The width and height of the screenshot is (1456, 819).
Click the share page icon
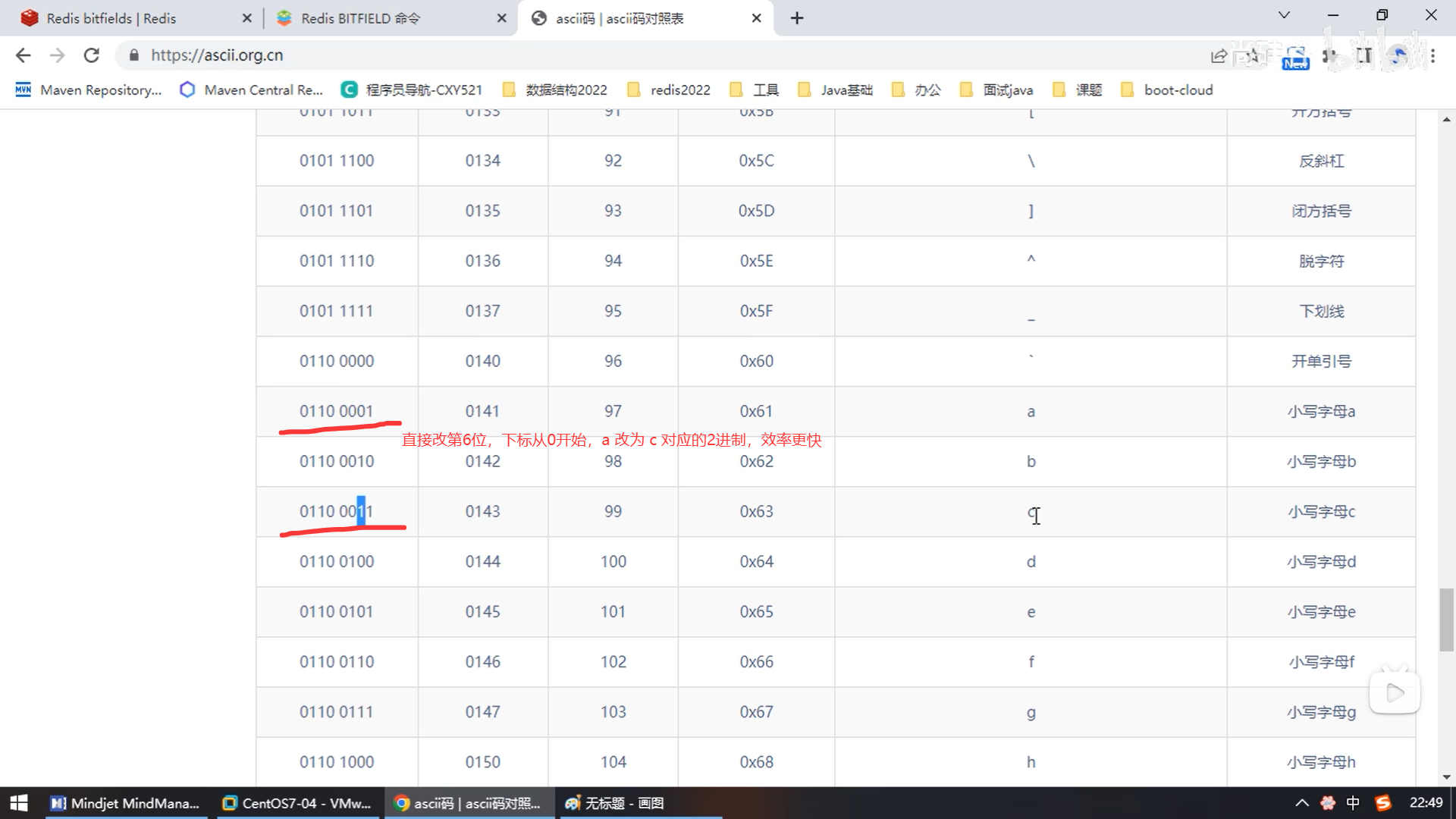1219,55
